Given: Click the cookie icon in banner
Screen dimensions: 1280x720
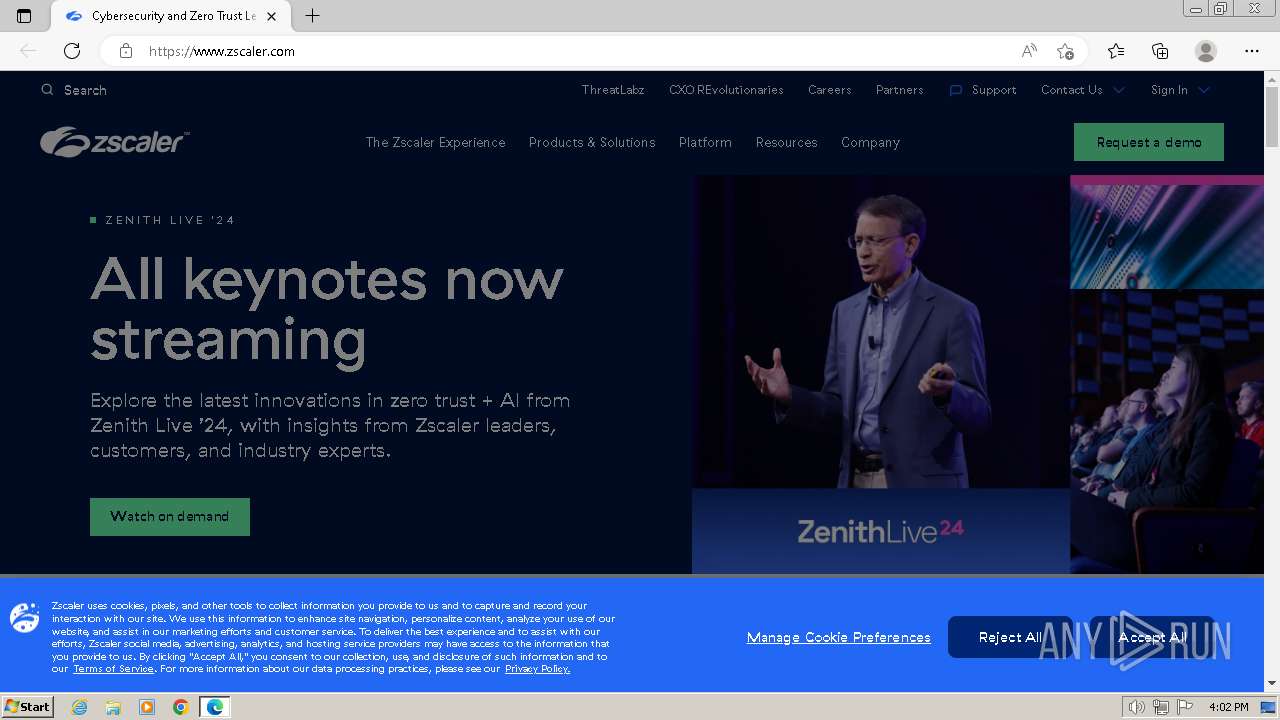Looking at the screenshot, I should [x=25, y=617].
